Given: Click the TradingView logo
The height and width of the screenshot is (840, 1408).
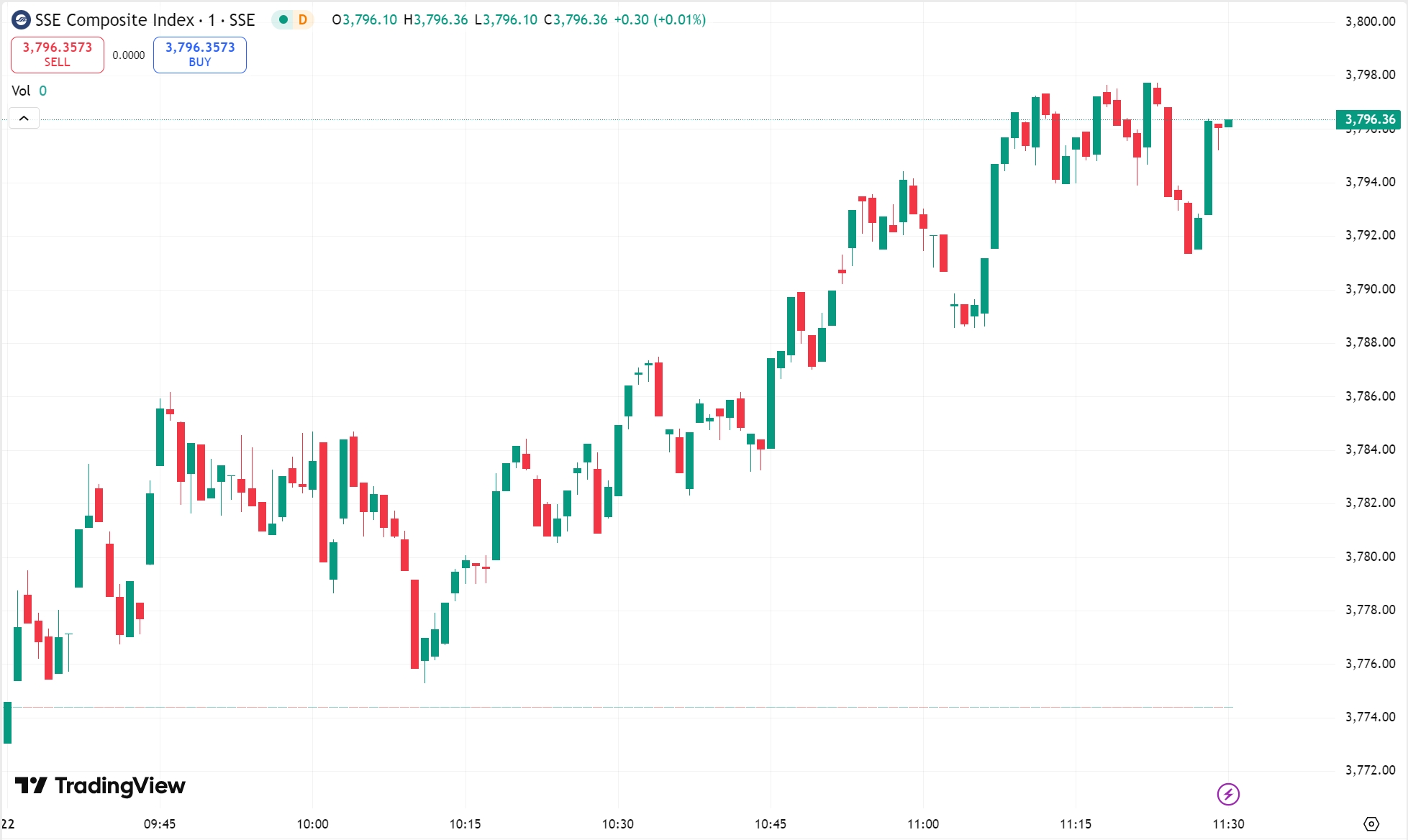Looking at the screenshot, I should pyautogui.click(x=101, y=785).
